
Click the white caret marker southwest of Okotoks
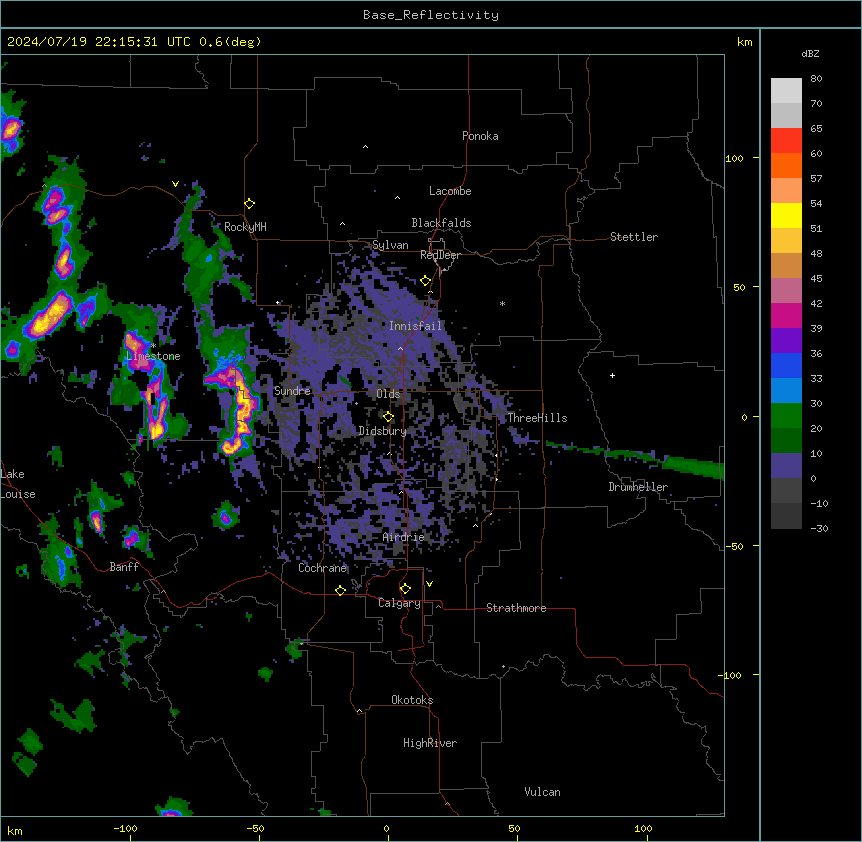click(x=360, y=711)
